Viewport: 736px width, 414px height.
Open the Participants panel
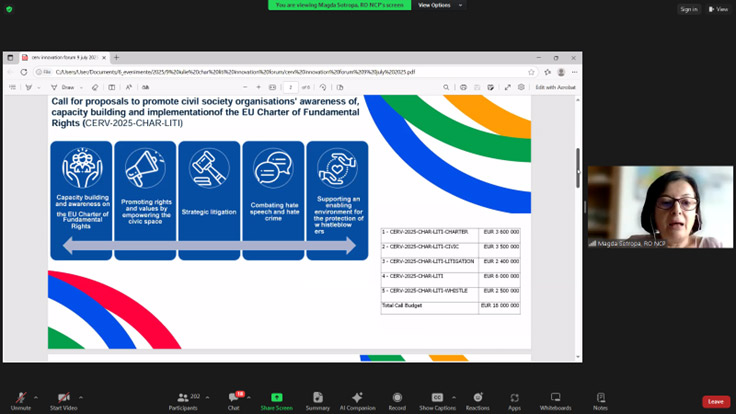pos(182,399)
